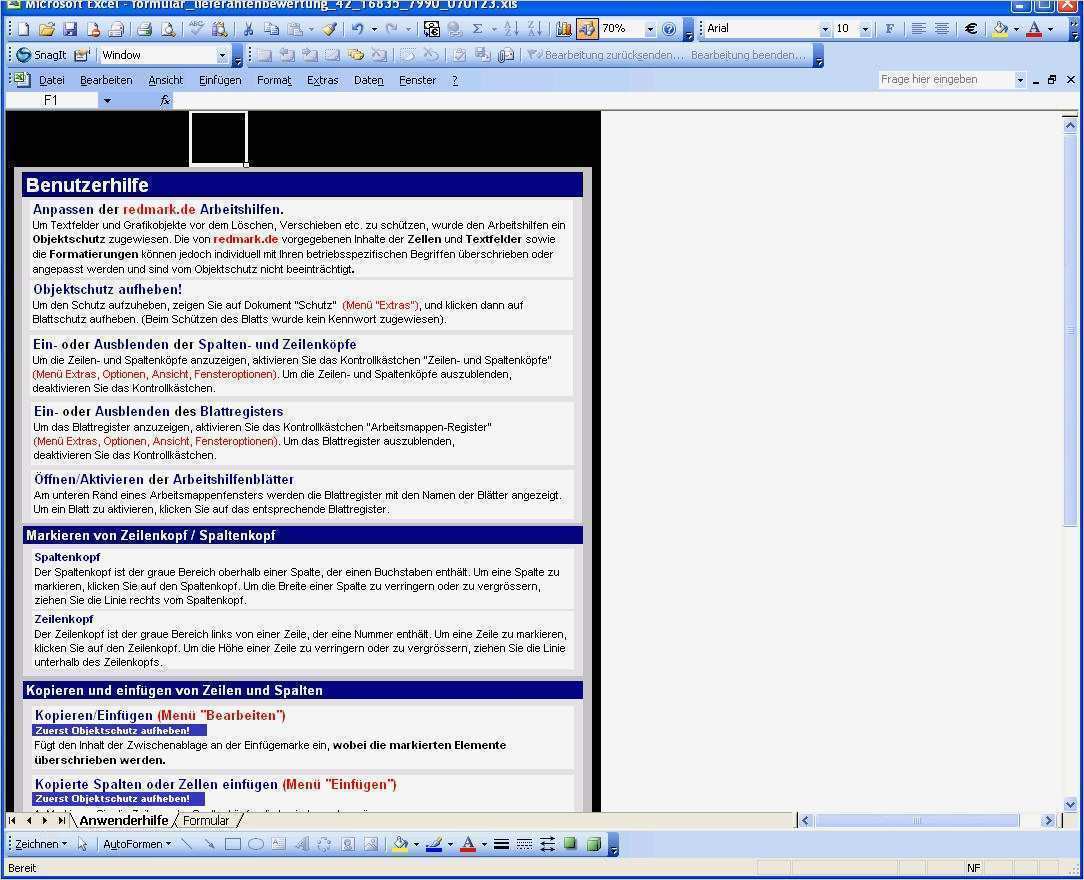Click drawing toolbar font color A
This screenshot has height=880, width=1084.
pos(467,844)
